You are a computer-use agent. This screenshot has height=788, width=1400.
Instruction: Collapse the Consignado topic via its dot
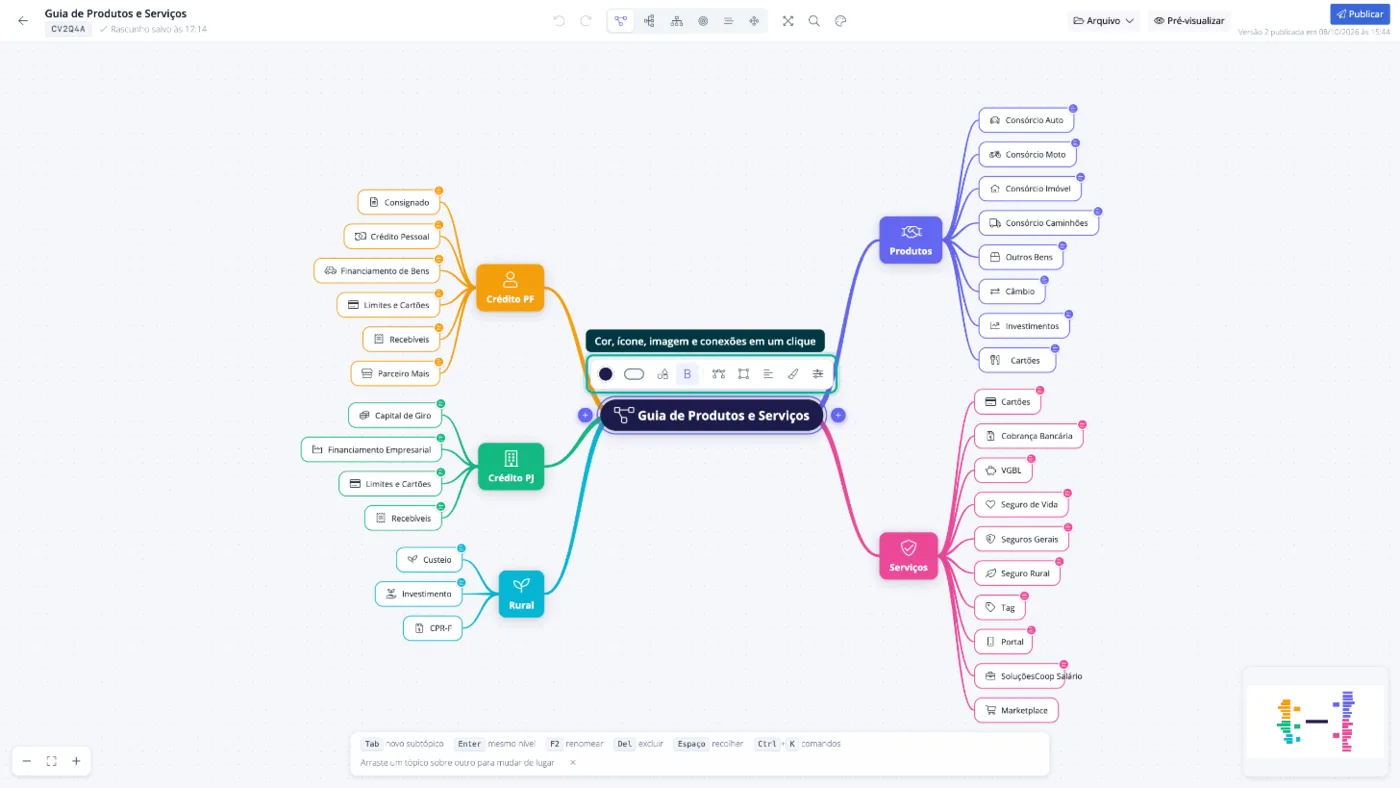click(439, 190)
